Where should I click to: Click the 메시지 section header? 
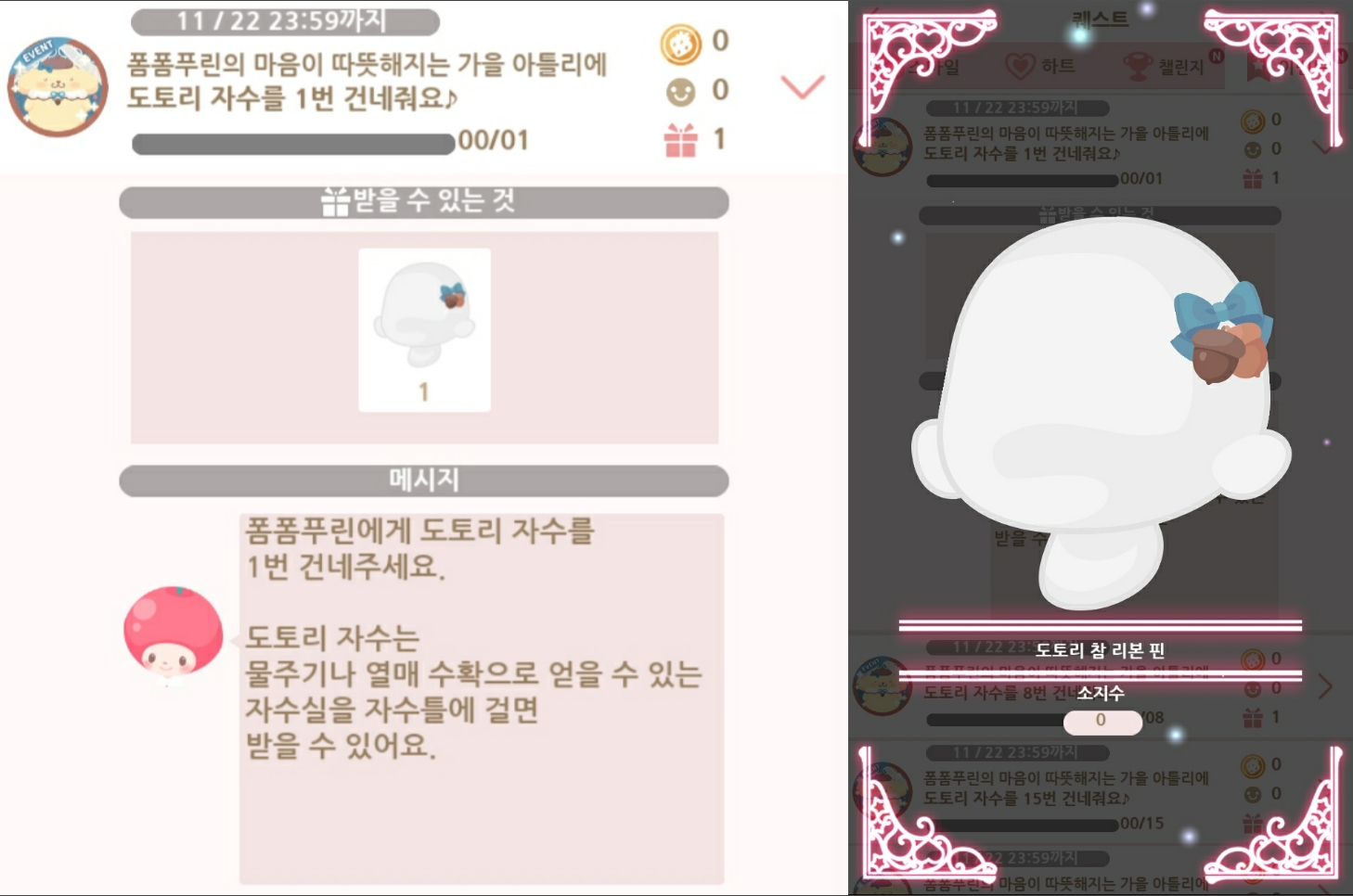click(424, 480)
